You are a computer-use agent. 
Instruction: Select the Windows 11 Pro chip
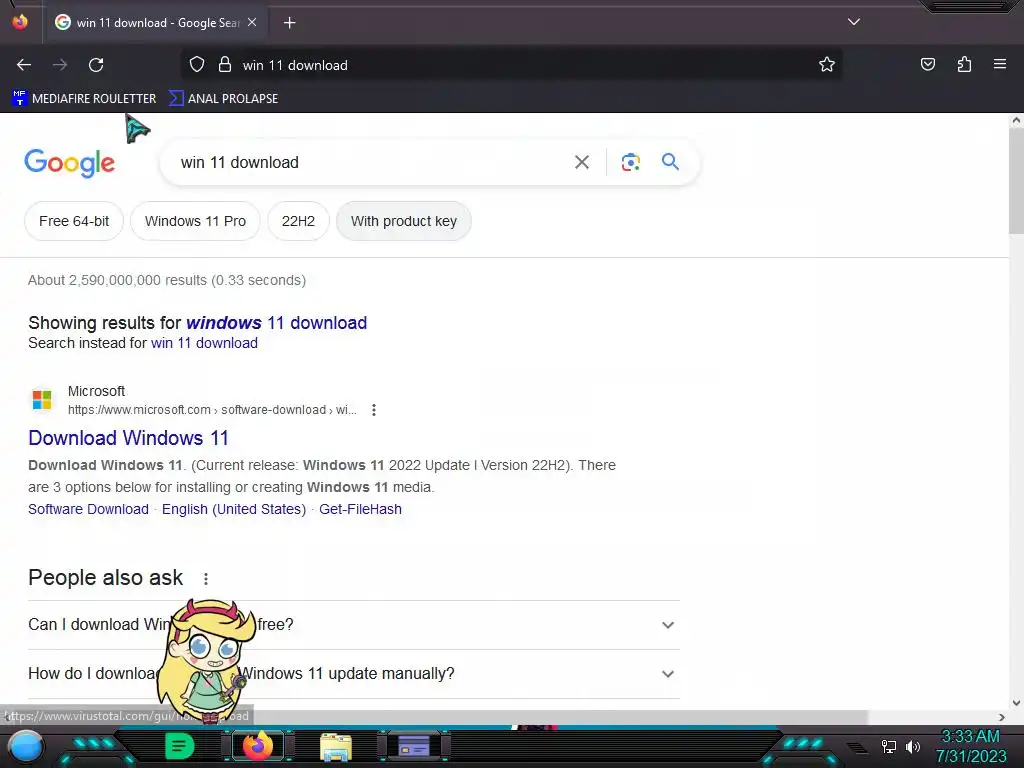coord(195,221)
